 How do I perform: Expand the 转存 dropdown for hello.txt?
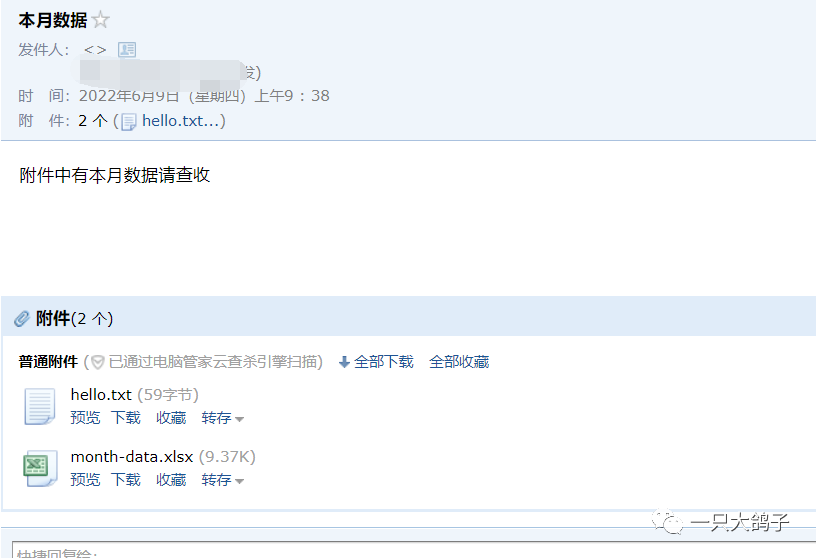coord(222,418)
